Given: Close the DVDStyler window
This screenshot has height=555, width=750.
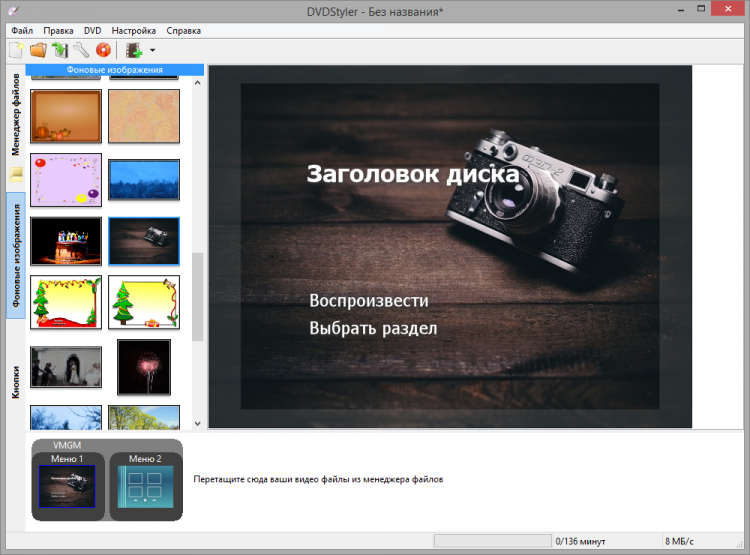Looking at the screenshot, I should pos(728,9).
